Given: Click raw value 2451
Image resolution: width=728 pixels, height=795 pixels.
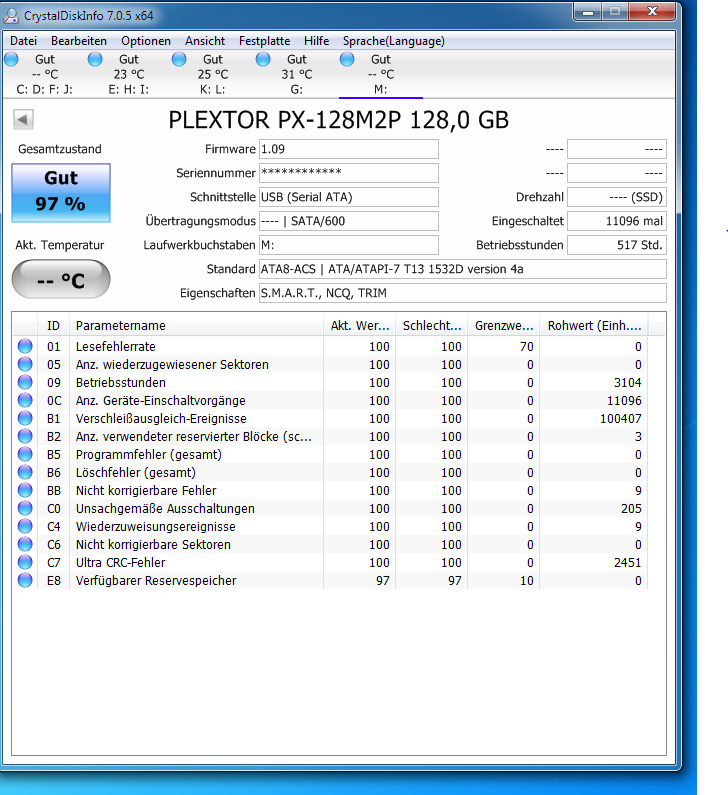Looking at the screenshot, I should (x=628, y=563).
